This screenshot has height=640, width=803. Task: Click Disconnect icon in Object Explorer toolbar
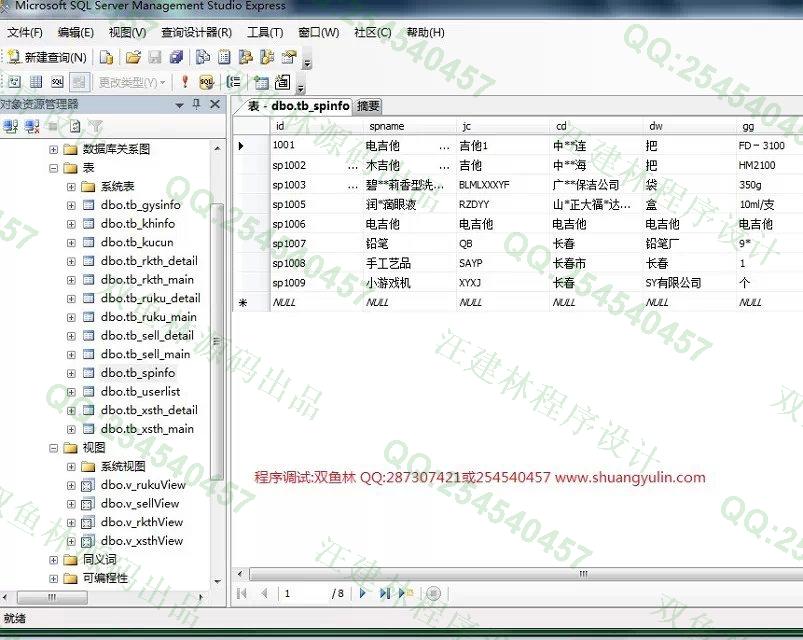click(32, 126)
